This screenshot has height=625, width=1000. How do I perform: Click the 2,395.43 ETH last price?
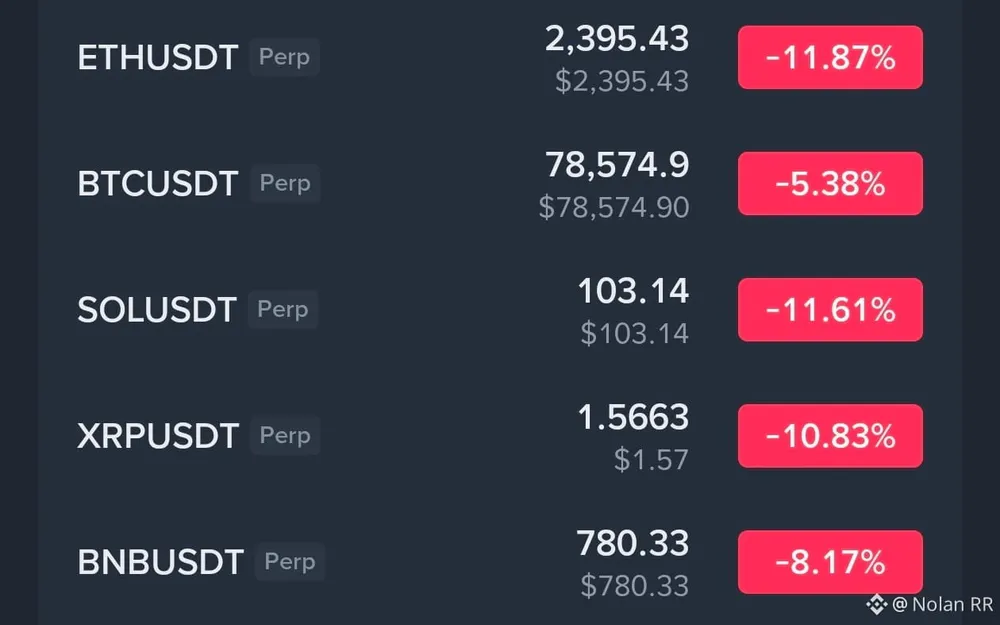pyautogui.click(x=616, y=38)
